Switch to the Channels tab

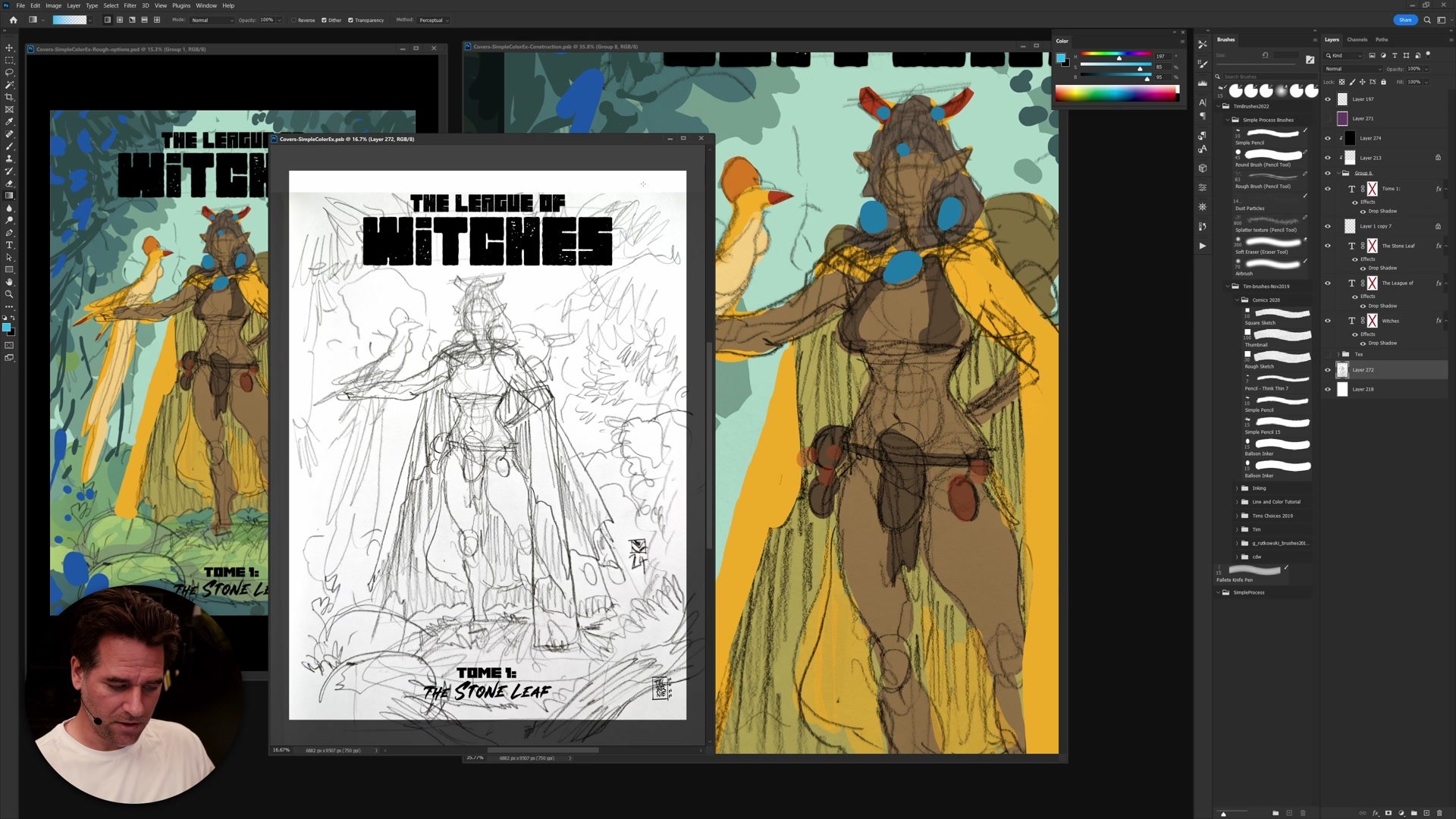point(1357,39)
